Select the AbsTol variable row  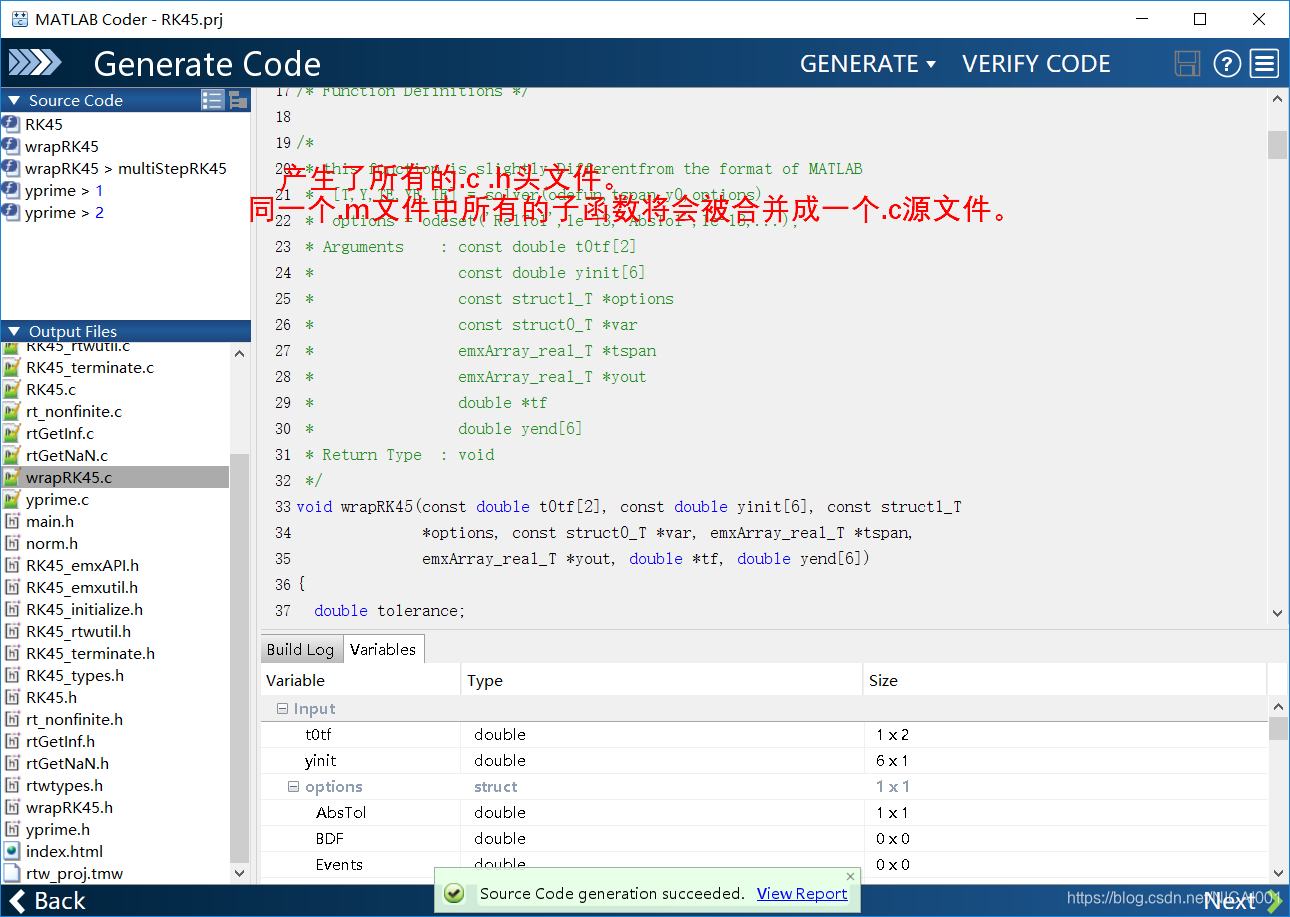(764, 813)
